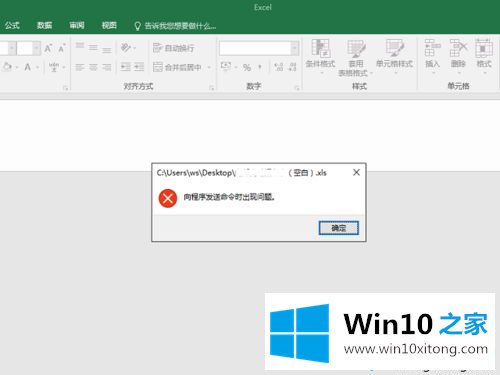Center text horizontally
The height and width of the screenshot is (375, 500).
click(93, 67)
